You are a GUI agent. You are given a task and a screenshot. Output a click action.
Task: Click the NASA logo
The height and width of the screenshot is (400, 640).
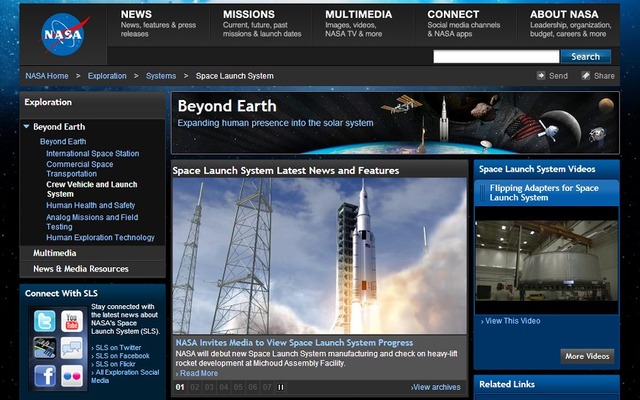[63, 34]
